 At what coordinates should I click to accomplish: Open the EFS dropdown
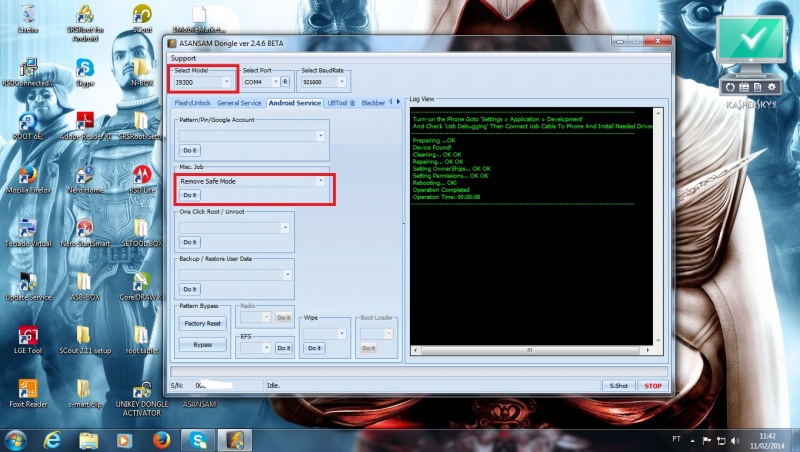pos(266,348)
